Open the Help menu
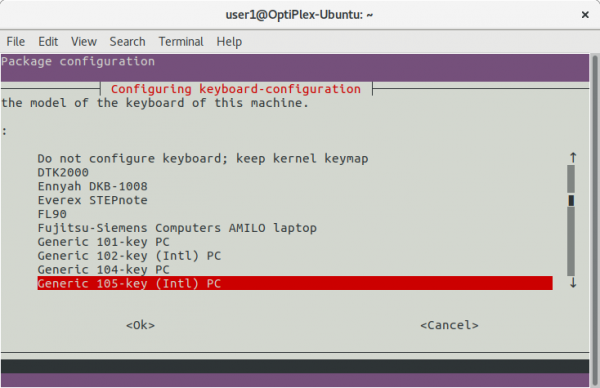The height and width of the screenshot is (388, 600). (229, 41)
